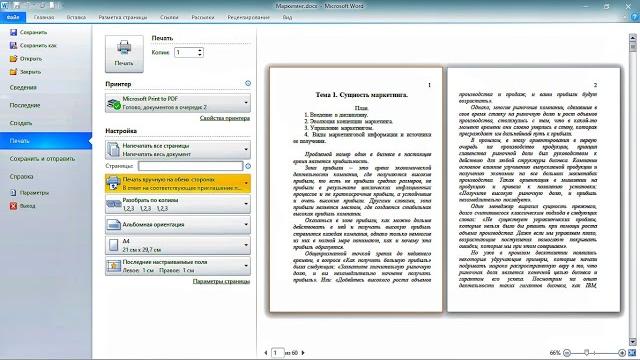Increase the copies count with up arrow

tap(200, 50)
